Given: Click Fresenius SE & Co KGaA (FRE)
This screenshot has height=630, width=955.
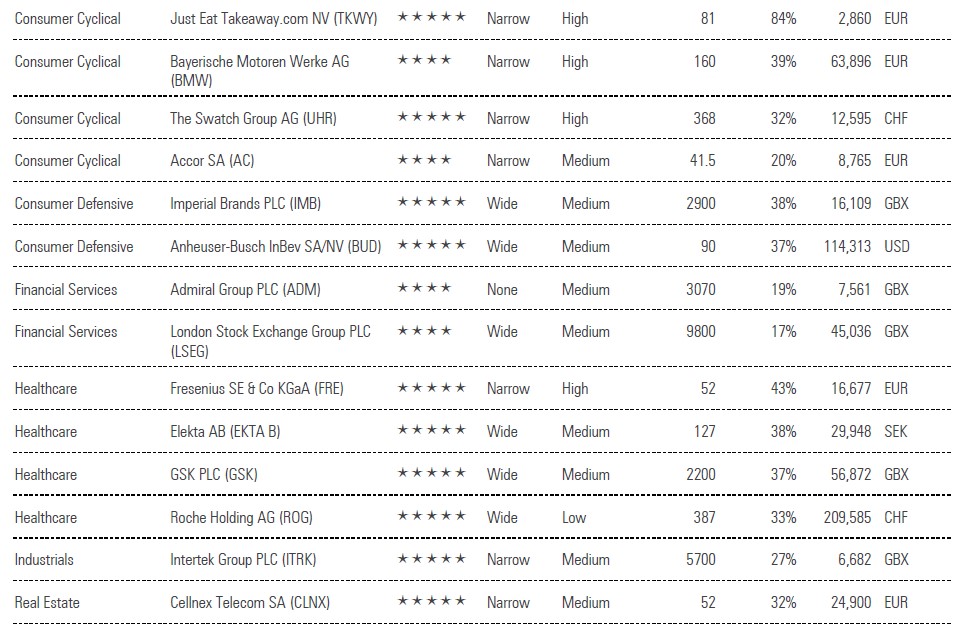Looking at the screenshot, I should [x=256, y=388].
